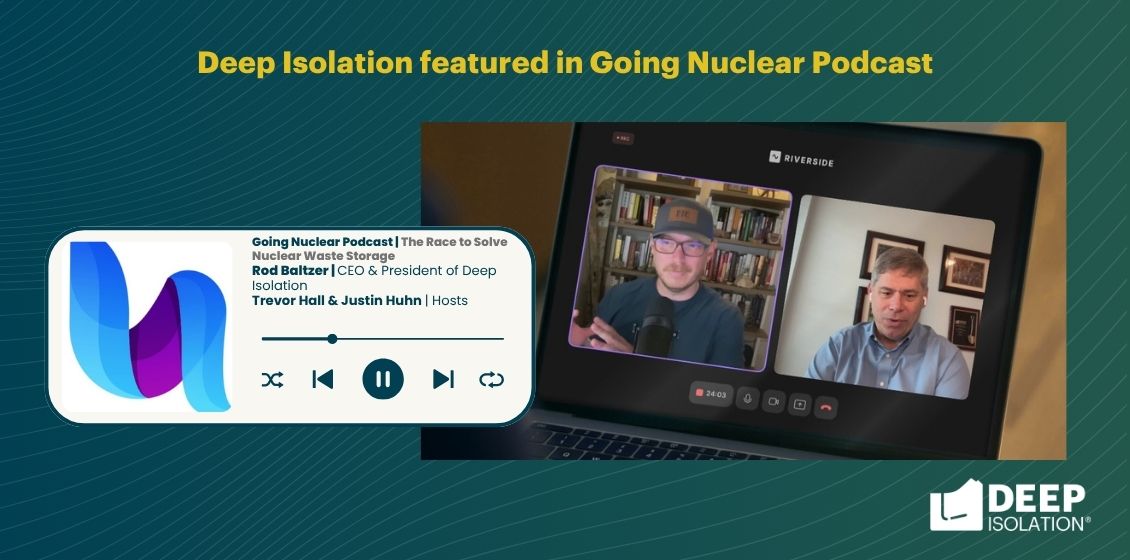
Task: Click the blue and purple podcast logo
Action: (150, 326)
